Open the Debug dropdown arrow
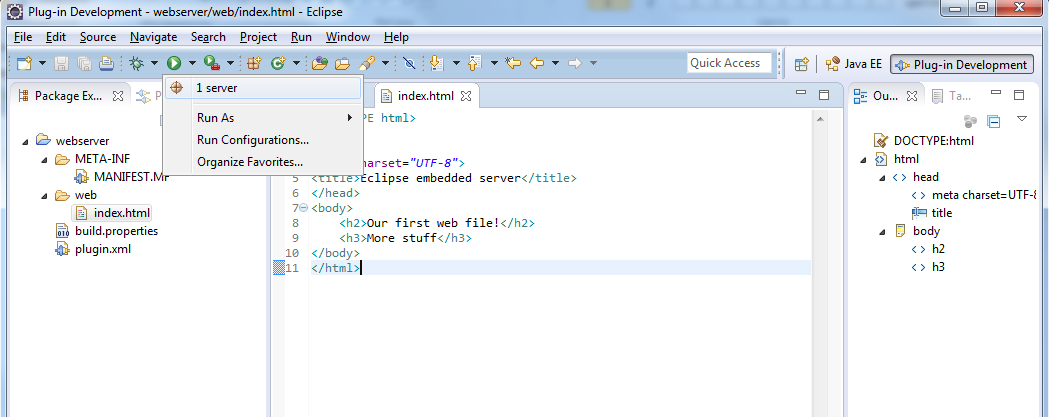This screenshot has width=1049, height=417. coord(155,64)
